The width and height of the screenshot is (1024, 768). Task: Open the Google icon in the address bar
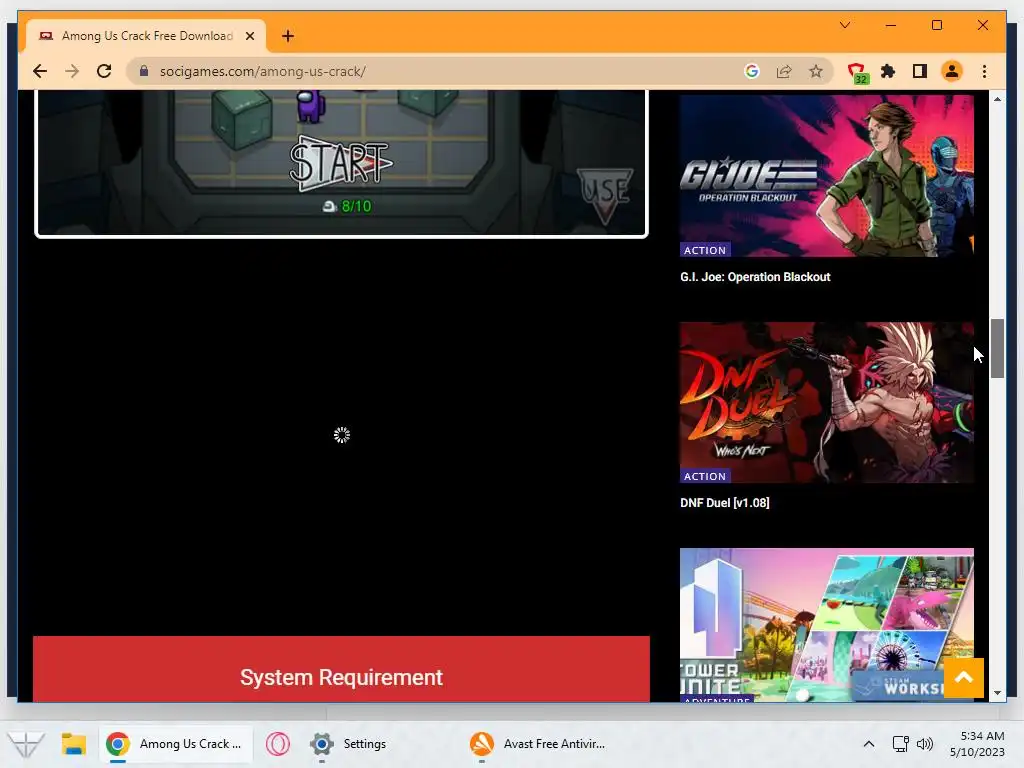click(x=752, y=71)
